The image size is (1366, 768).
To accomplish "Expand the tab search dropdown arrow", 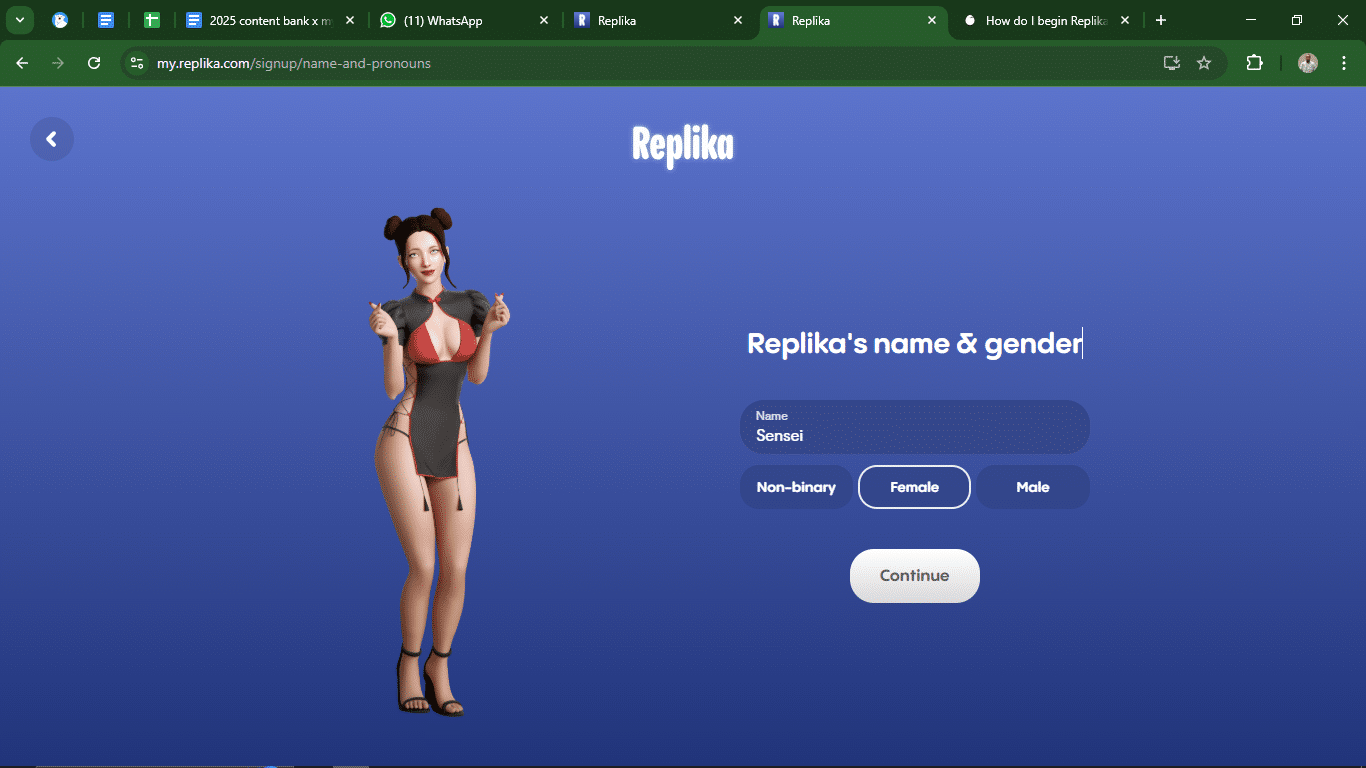I will tap(19, 20).
